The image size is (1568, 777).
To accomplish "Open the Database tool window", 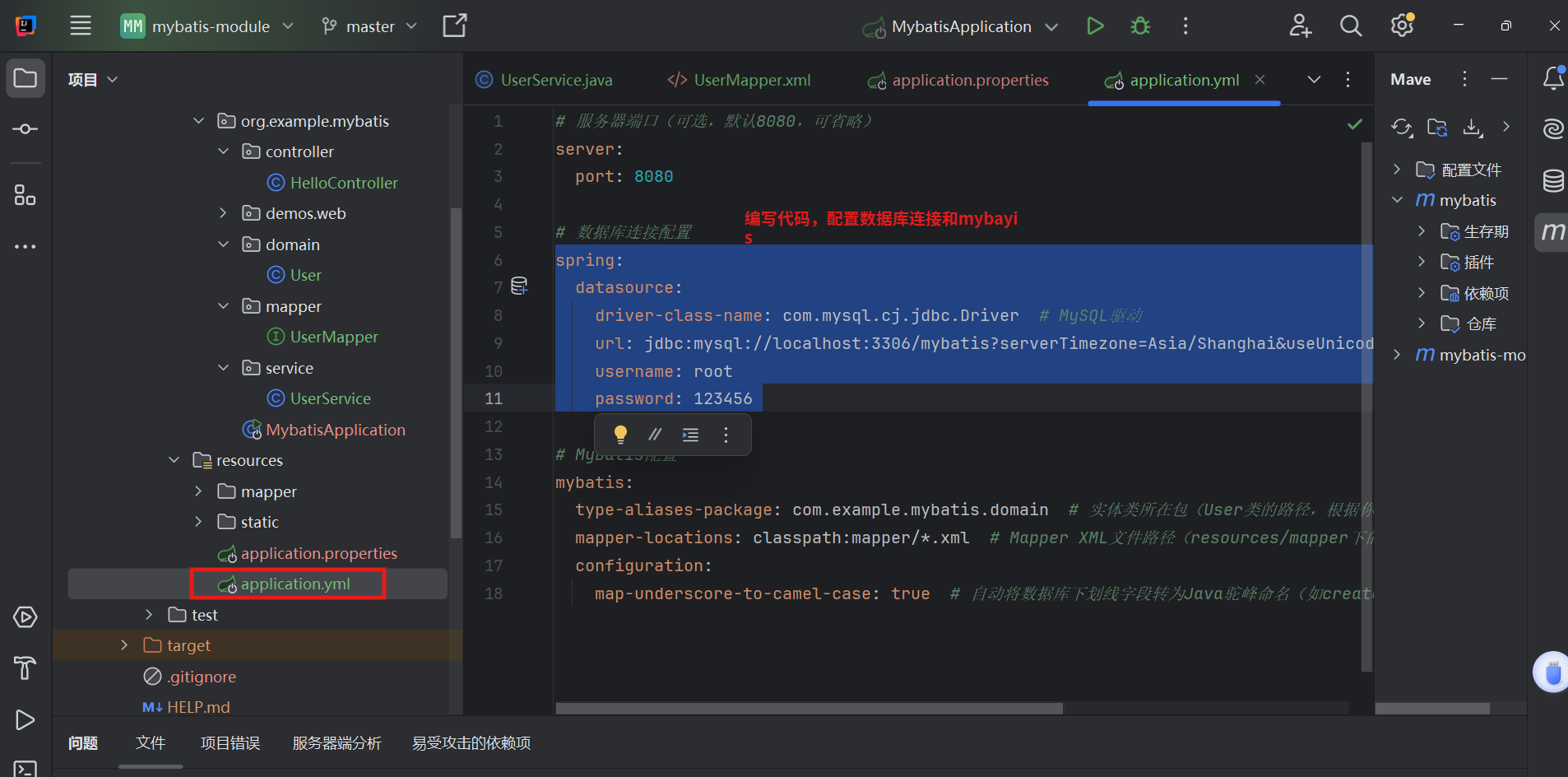I will pos(1553,180).
